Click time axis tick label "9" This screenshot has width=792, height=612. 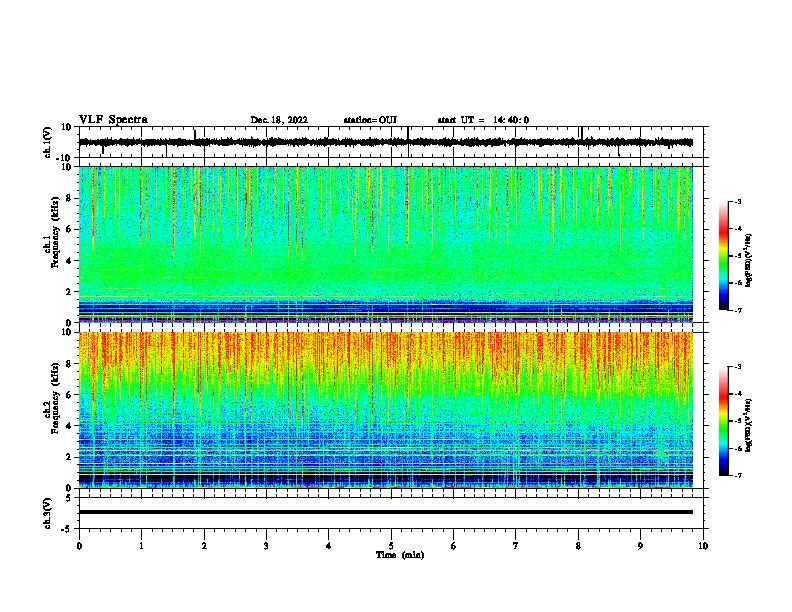640,546
